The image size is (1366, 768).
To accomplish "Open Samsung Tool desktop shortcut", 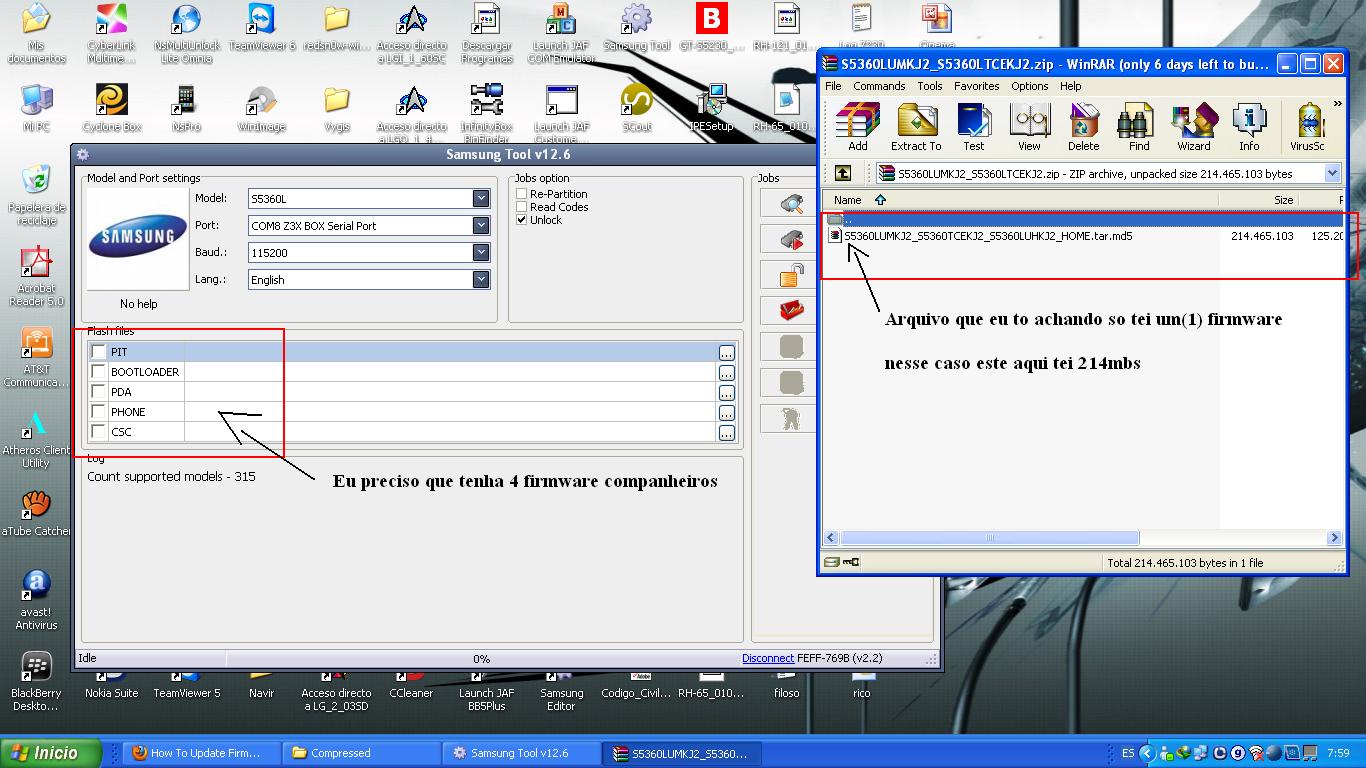I will tap(637, 27).
